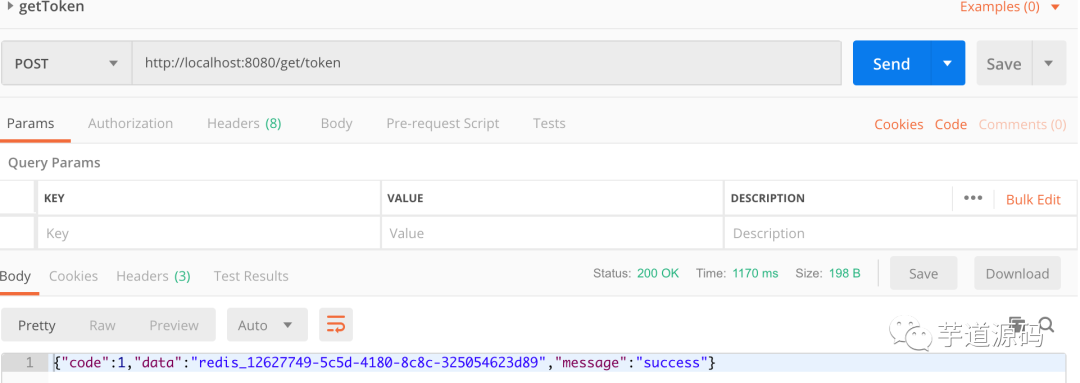
Task: Toggle word wrap icon in response body
Action: [x=335, y=324]
